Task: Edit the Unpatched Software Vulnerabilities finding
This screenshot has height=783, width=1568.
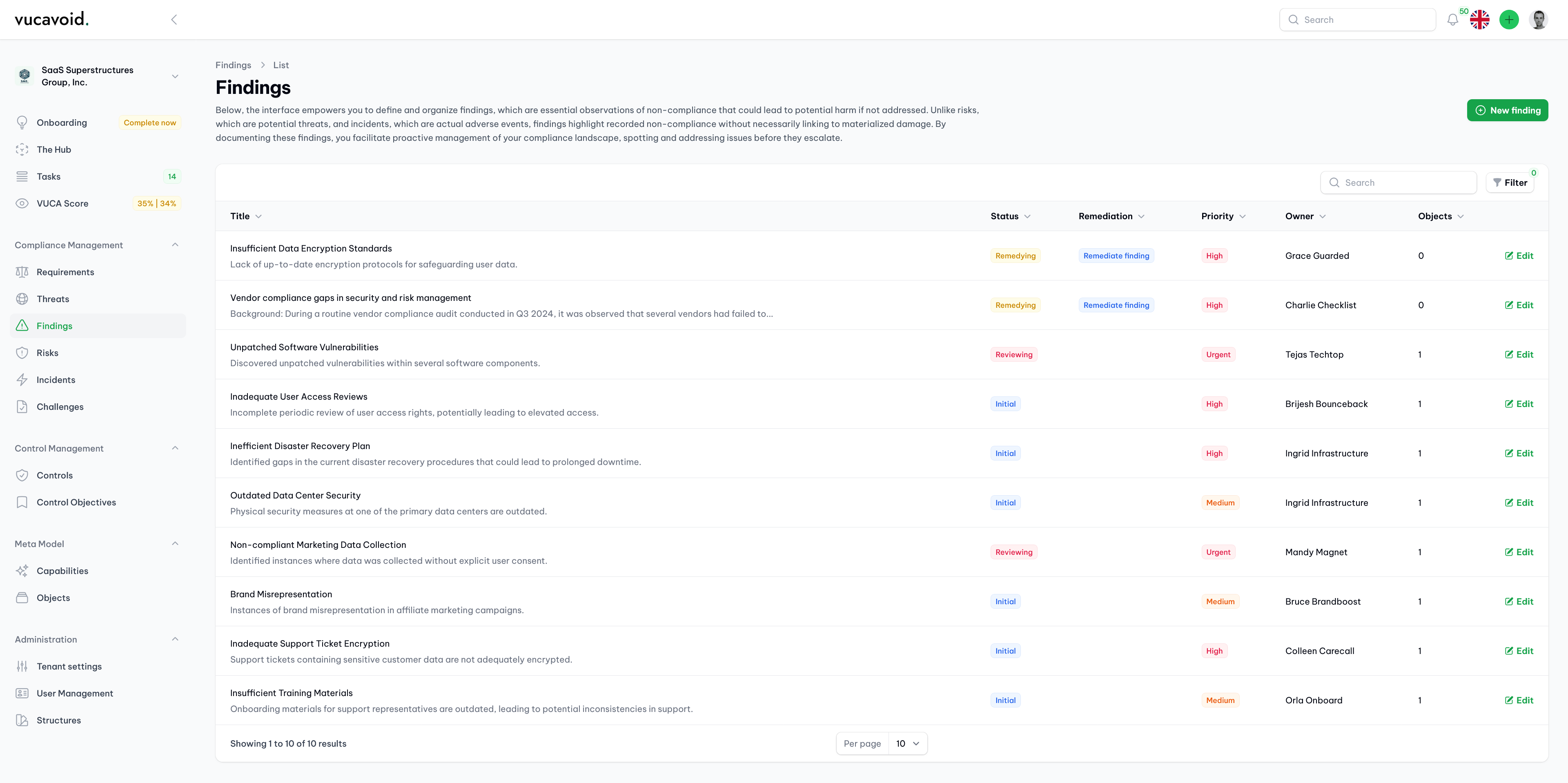Action: 1519,355
